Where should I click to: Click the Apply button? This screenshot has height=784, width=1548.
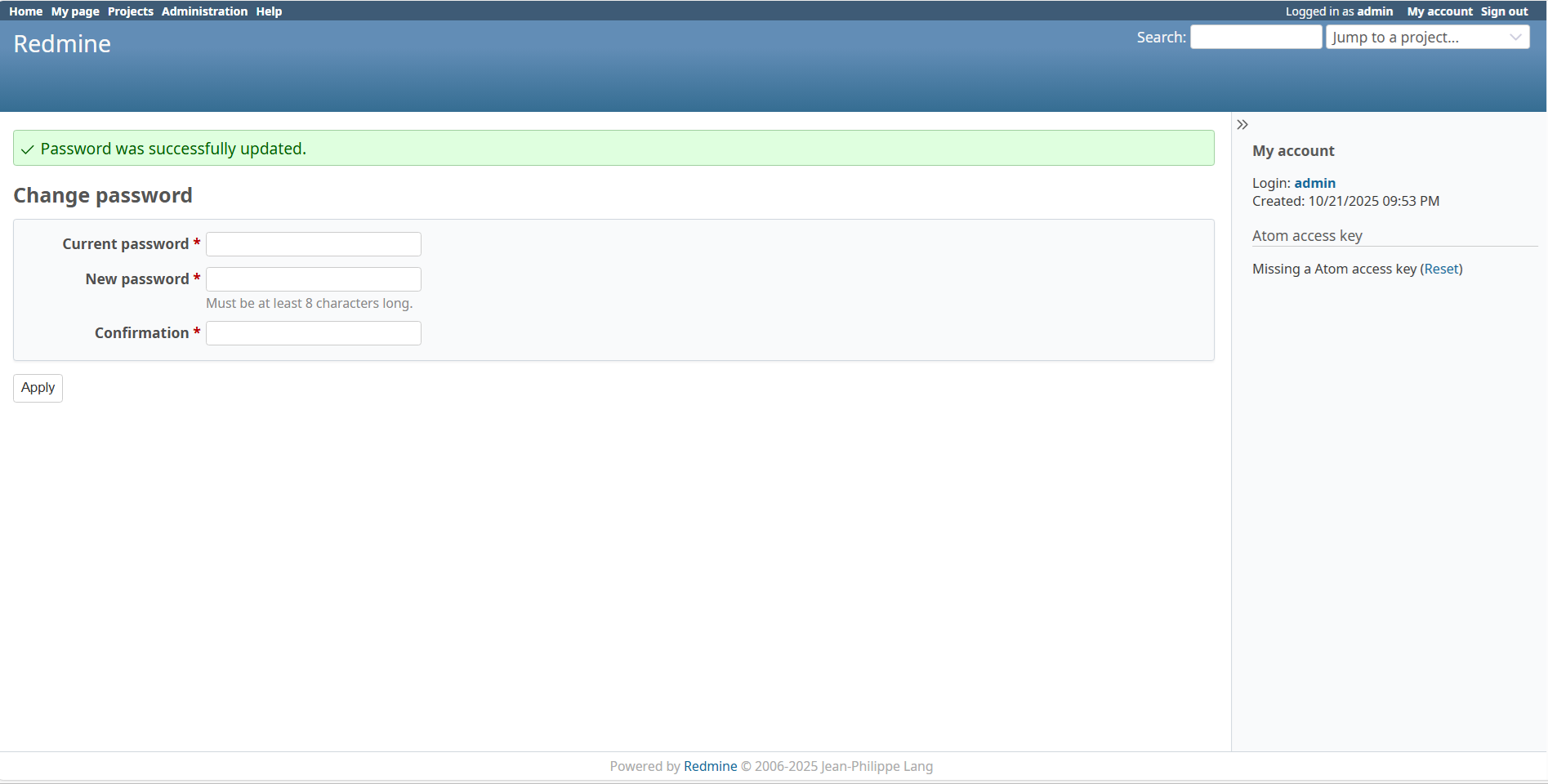(x=38, y=388)
